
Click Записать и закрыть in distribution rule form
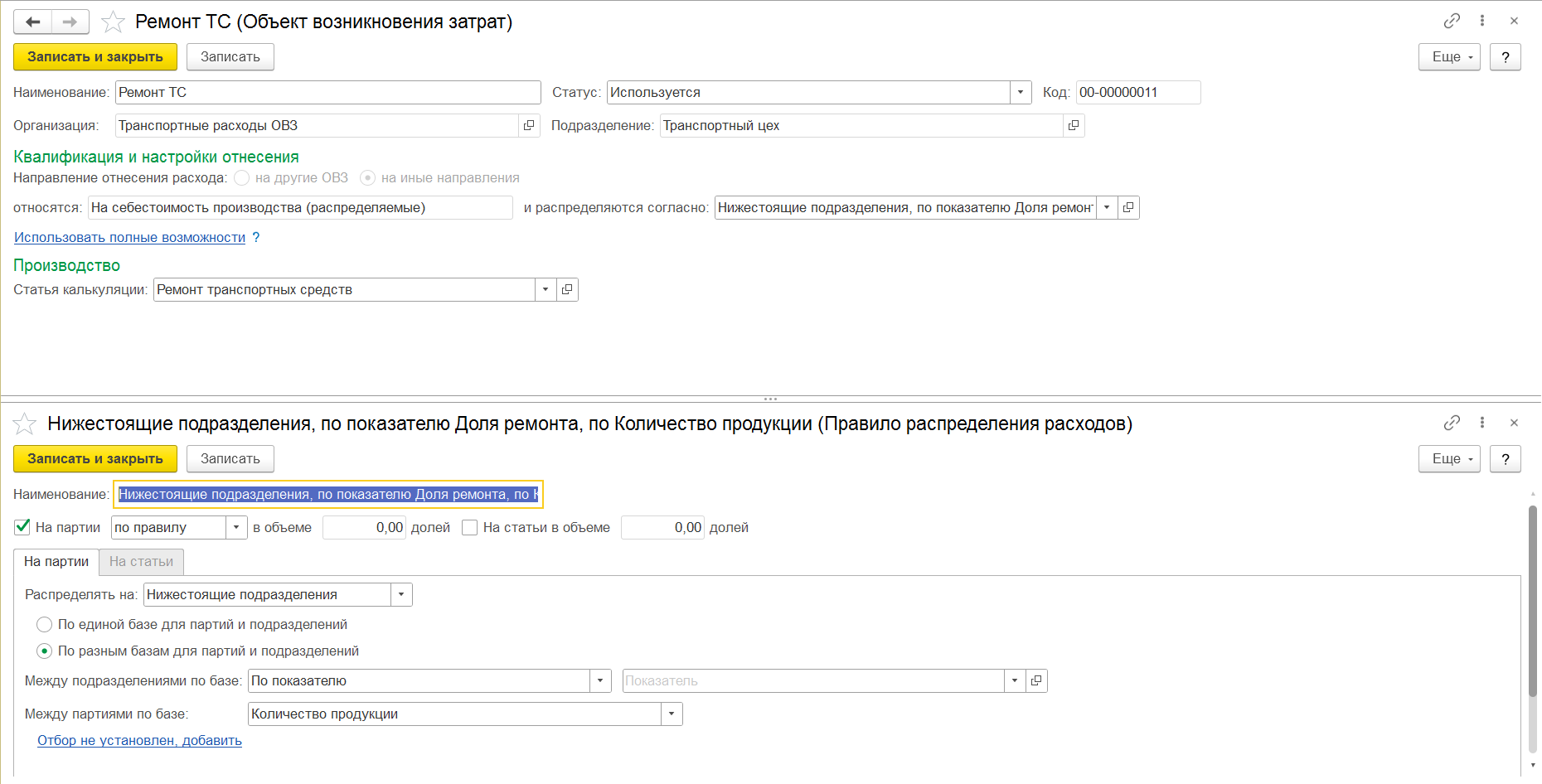pos(95,458)
